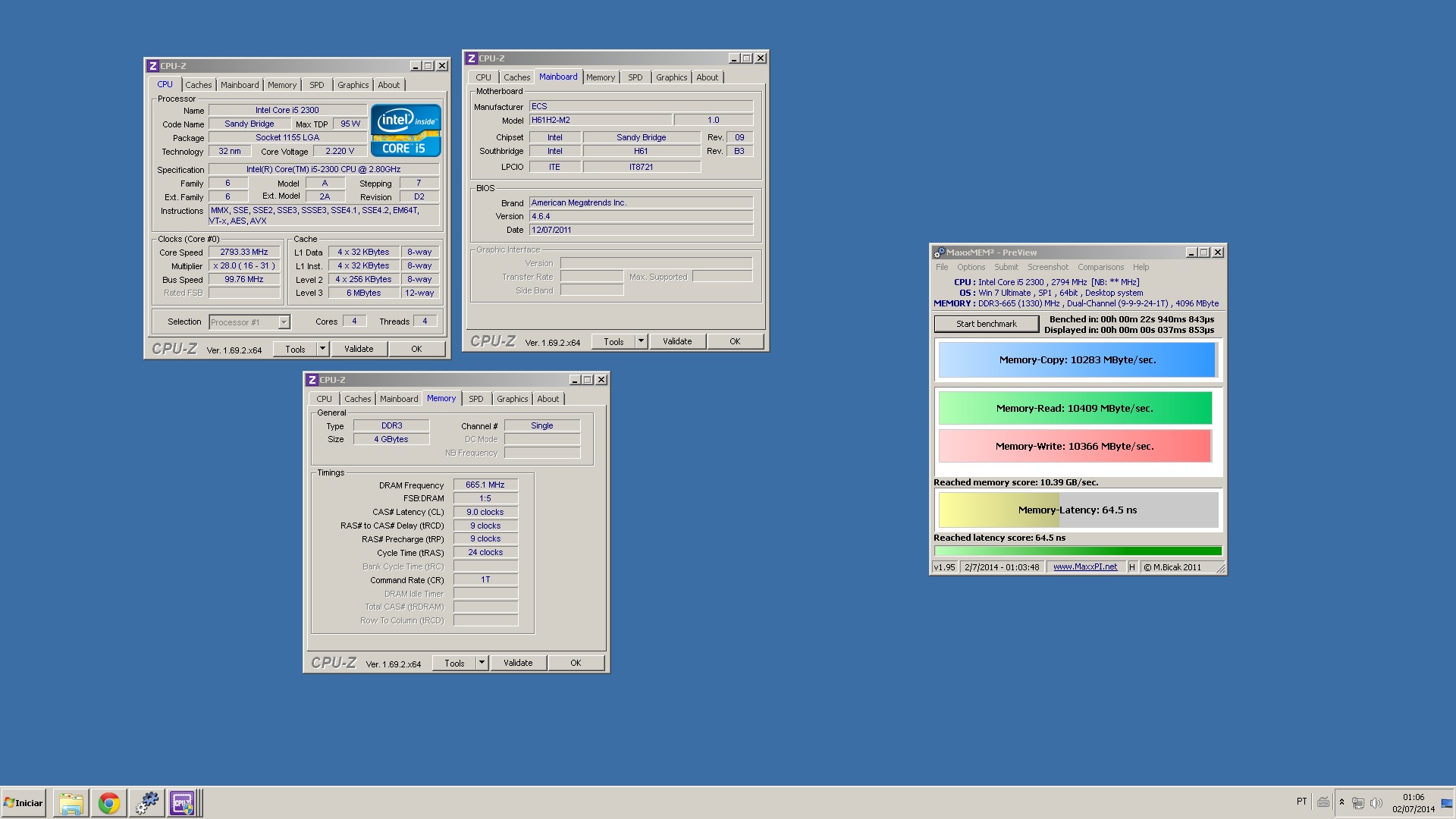
Task: Click the show desktop tray icon
Action: click(1447, 803)
